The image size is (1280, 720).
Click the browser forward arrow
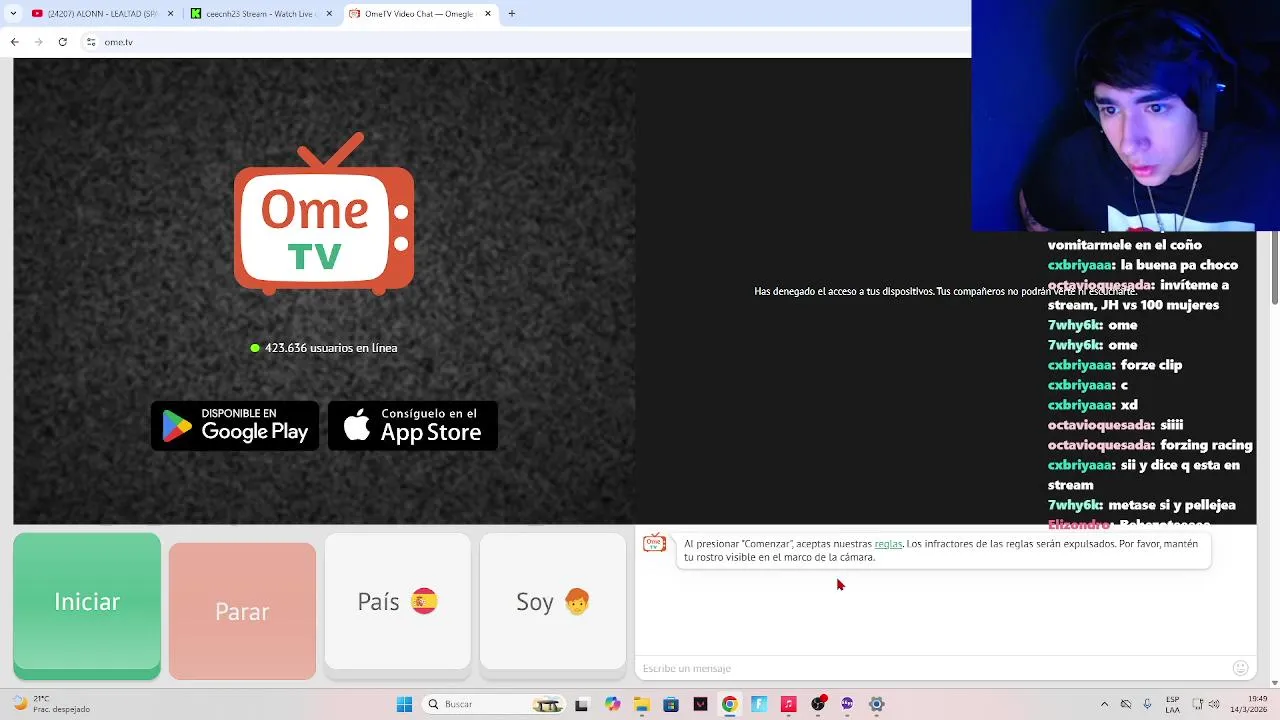39,42
